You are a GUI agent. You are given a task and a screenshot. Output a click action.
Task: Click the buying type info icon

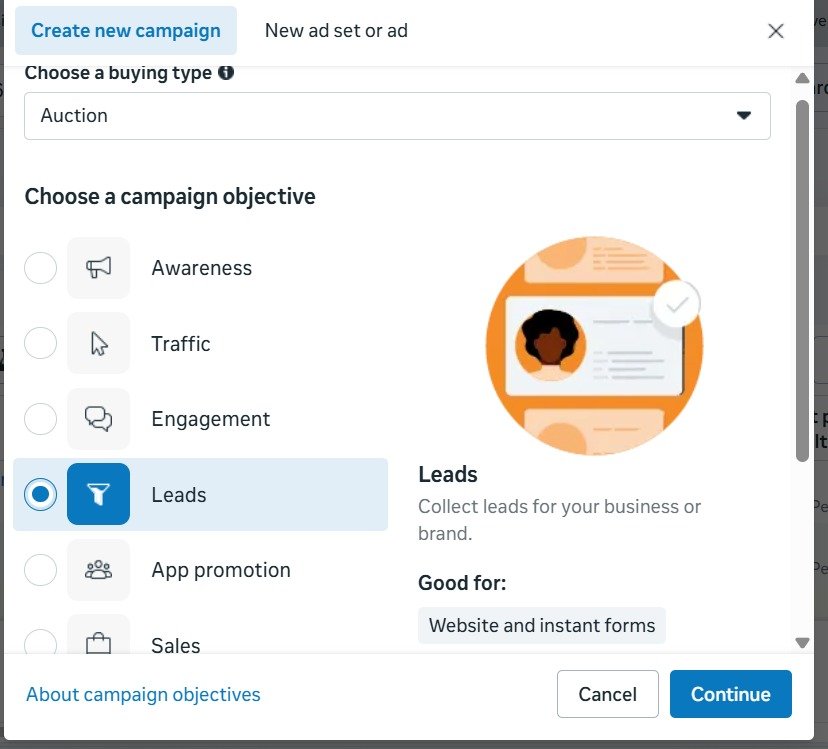coord(227,73)
